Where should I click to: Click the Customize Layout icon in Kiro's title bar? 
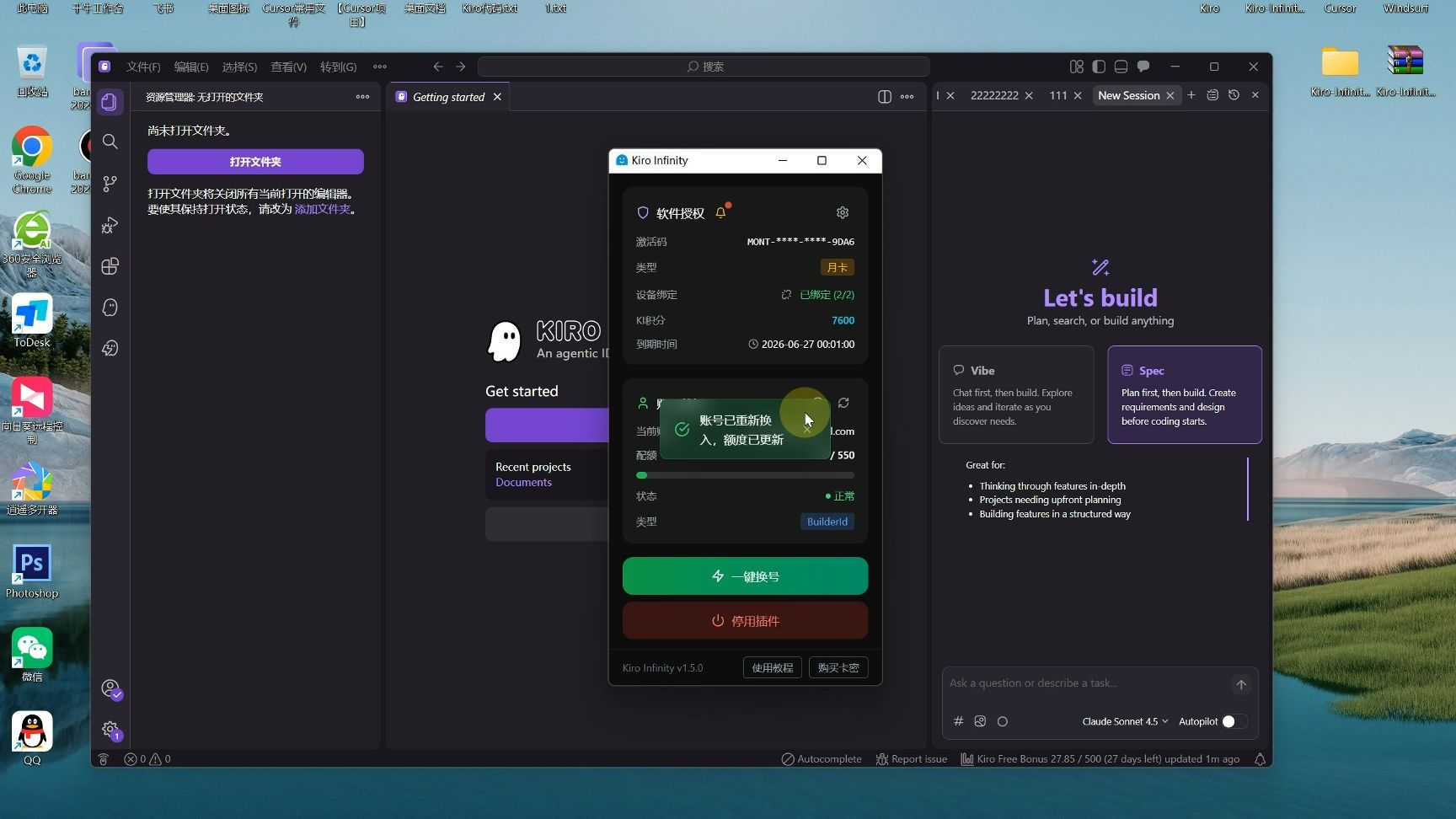(1076, 67)
